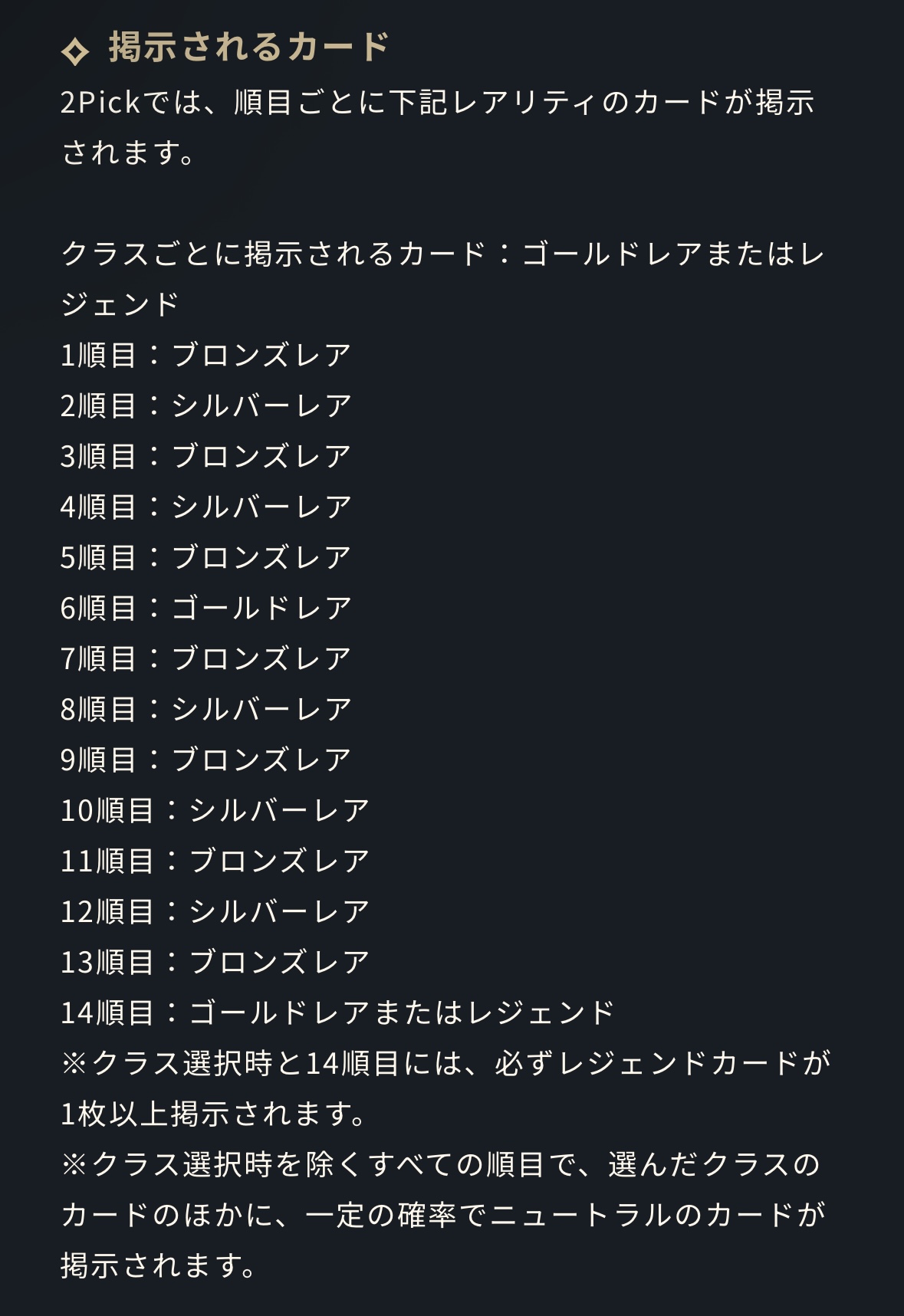Tap the 4順目：シルバーレア entry
Screen dimensions: 904x1316
(205, 507)
